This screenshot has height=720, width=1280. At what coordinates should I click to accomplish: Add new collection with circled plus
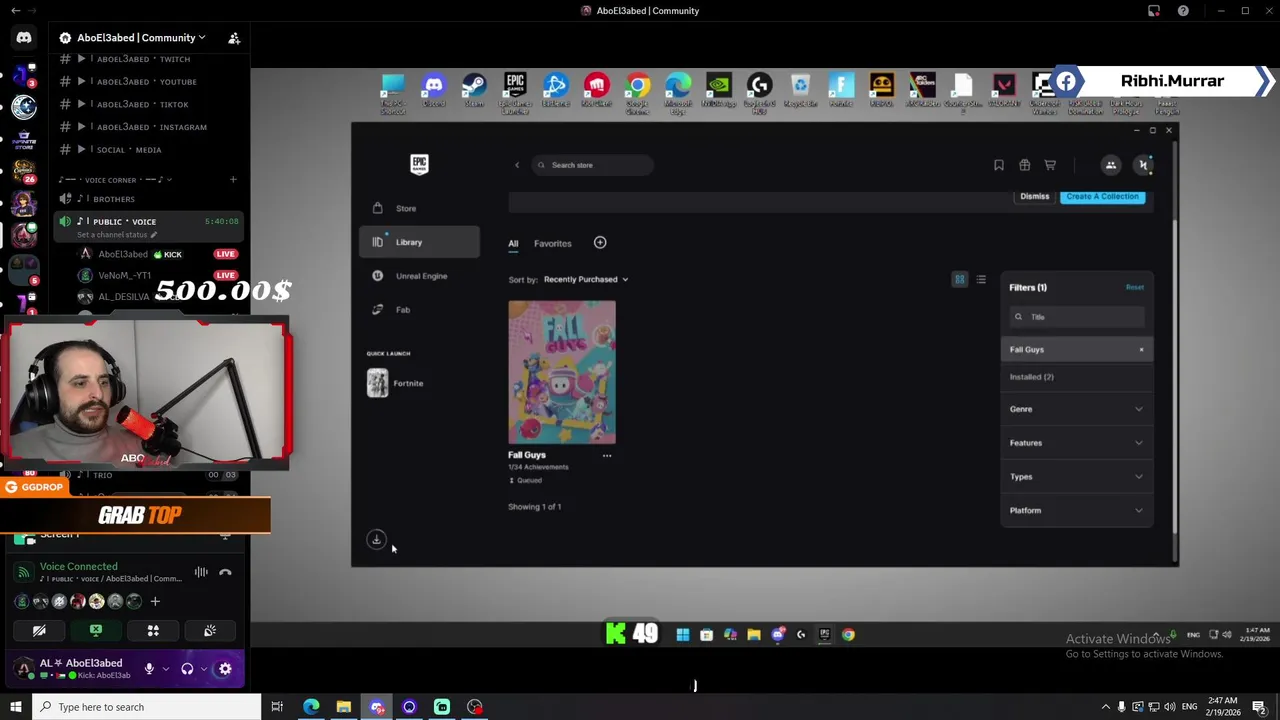(x=600, y=243)
